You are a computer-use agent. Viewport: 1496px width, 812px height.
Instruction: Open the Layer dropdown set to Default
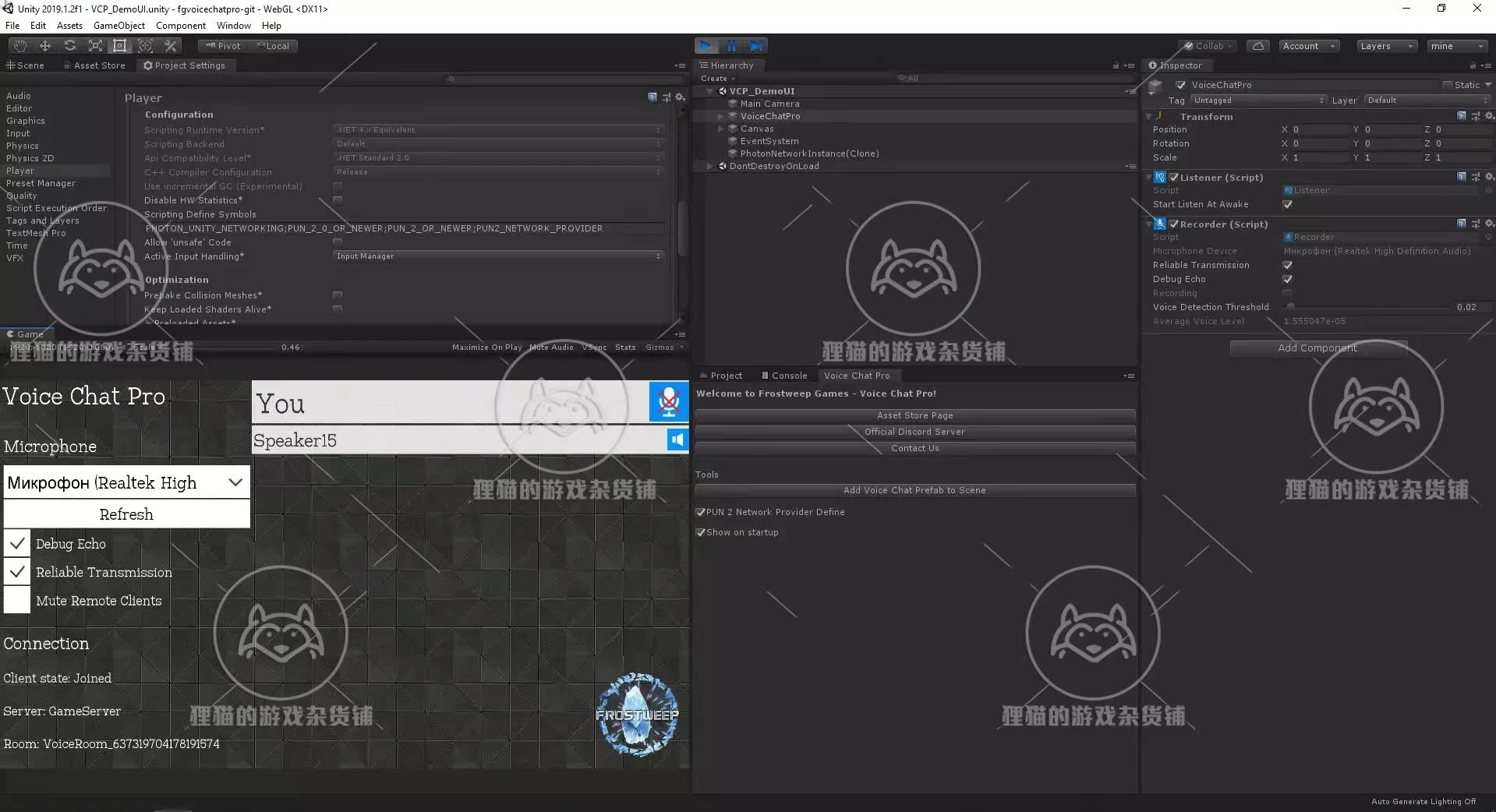(x=1427, y=100)
